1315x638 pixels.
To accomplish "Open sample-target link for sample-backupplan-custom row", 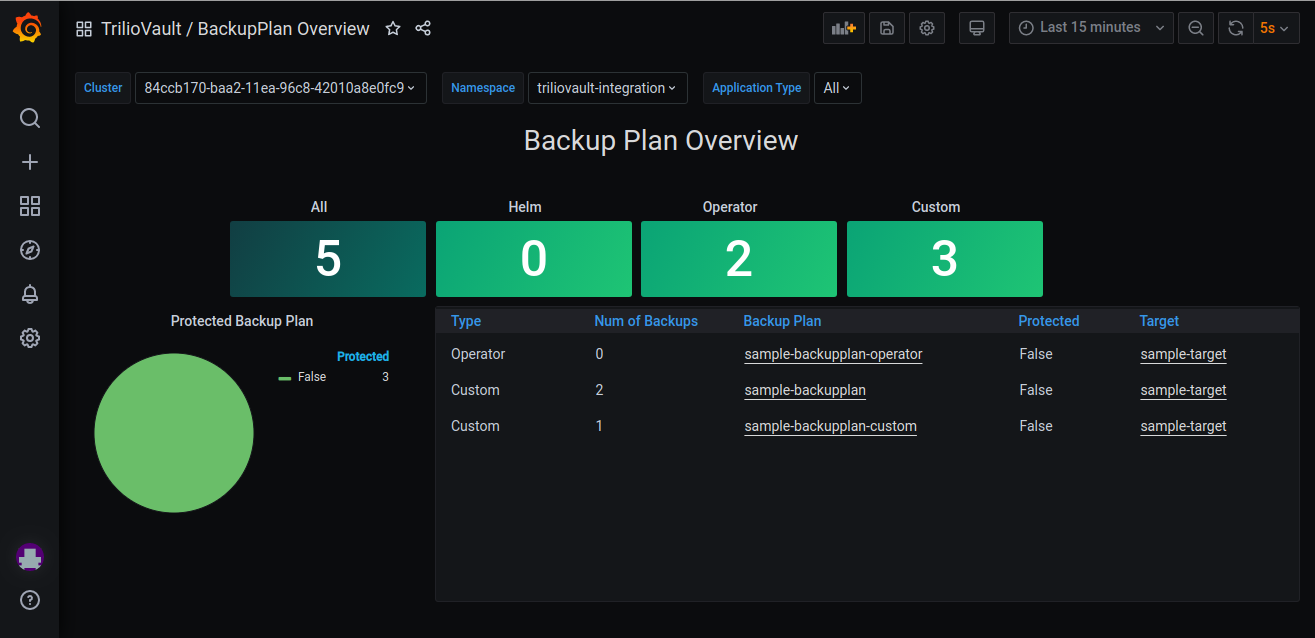I will (x=1183, y=426).
